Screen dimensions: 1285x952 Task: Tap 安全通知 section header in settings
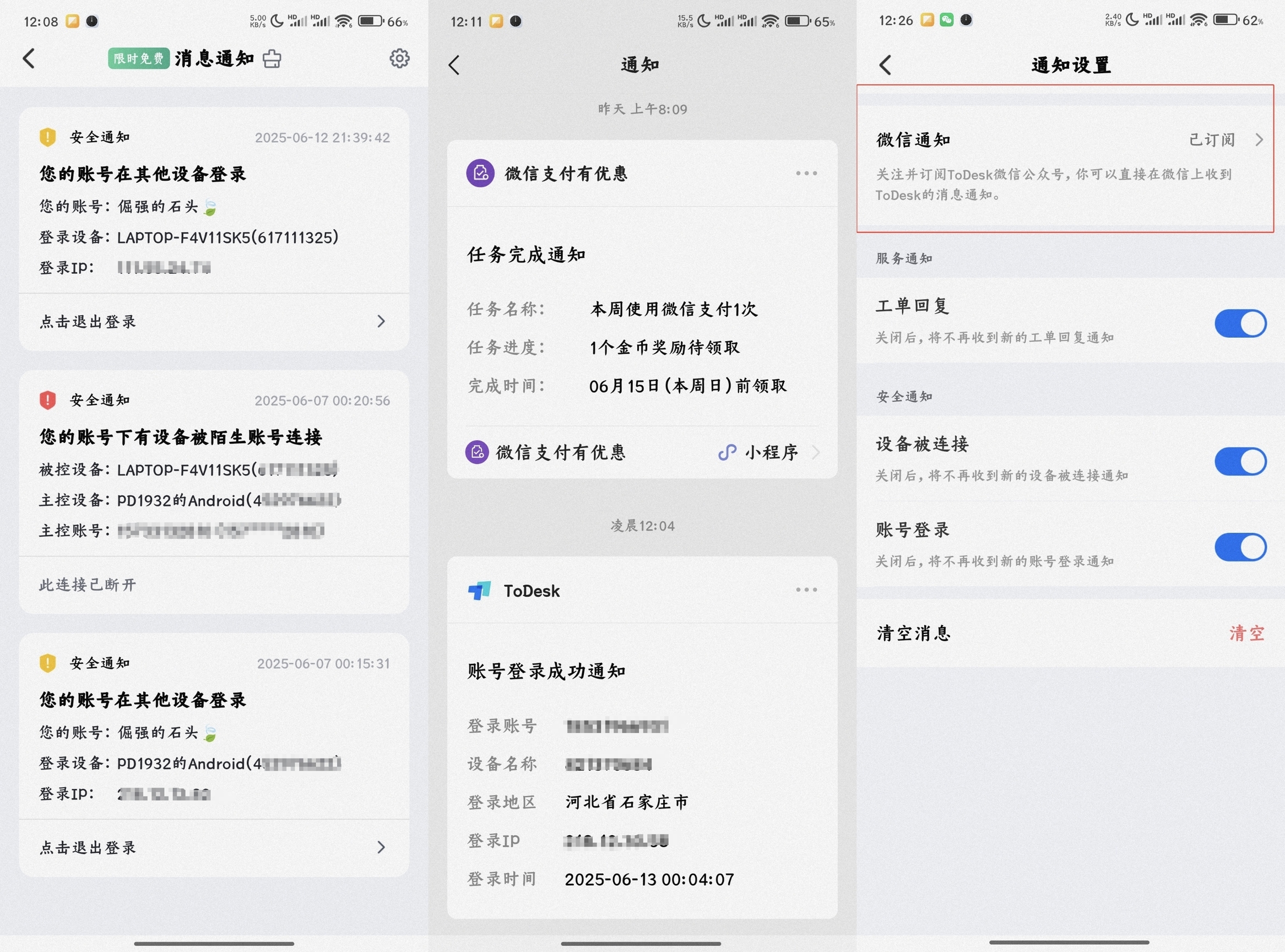904,397
